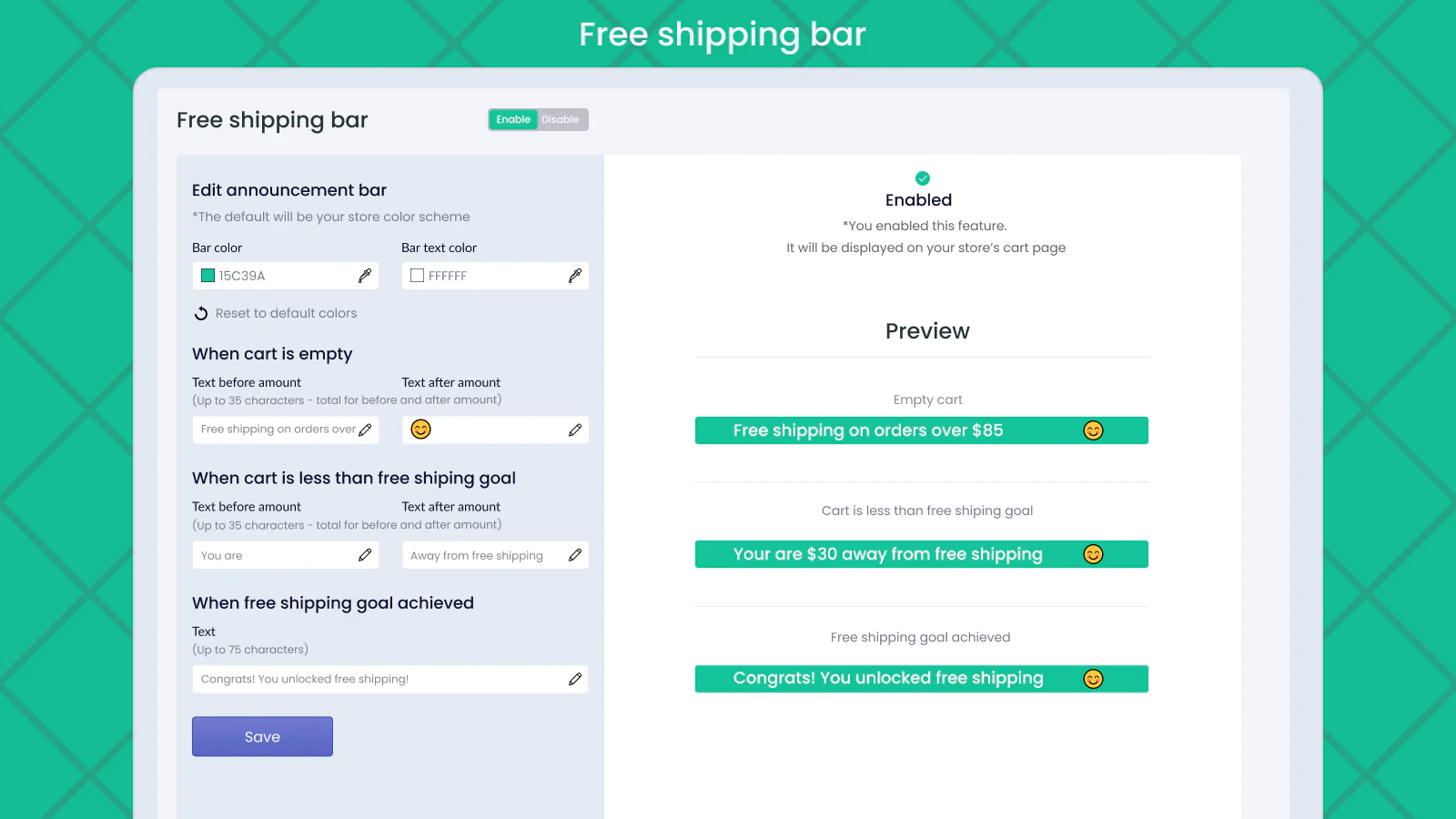Image resolution: width=1456 pixels, height=819 pixels.
Task: Focus the 'Free shipping on orders over' input
Action: (273, 430)
